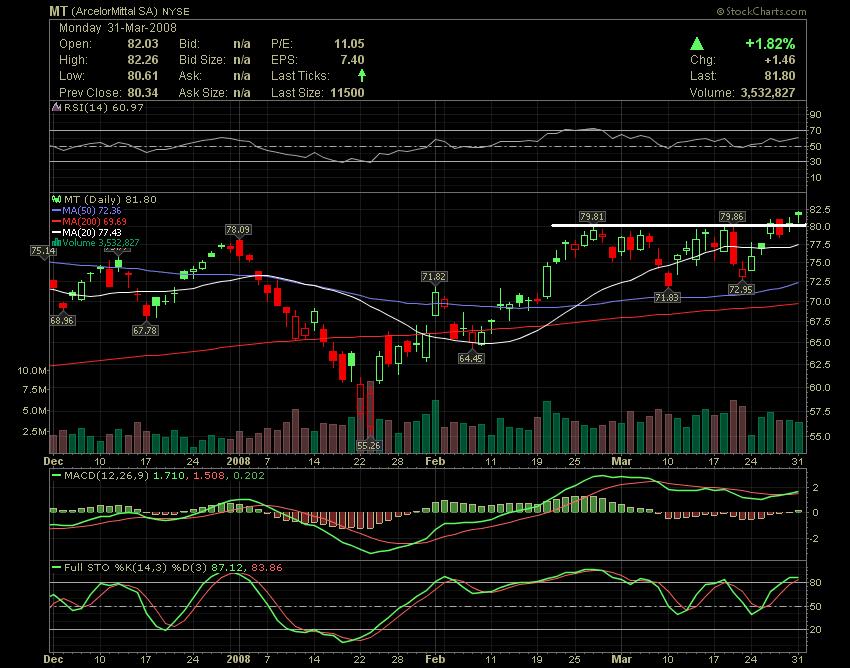Click the Chg value +1.46
Image resolution: width=850 pixels, height=668 pixels.
[x=780, y=60]
